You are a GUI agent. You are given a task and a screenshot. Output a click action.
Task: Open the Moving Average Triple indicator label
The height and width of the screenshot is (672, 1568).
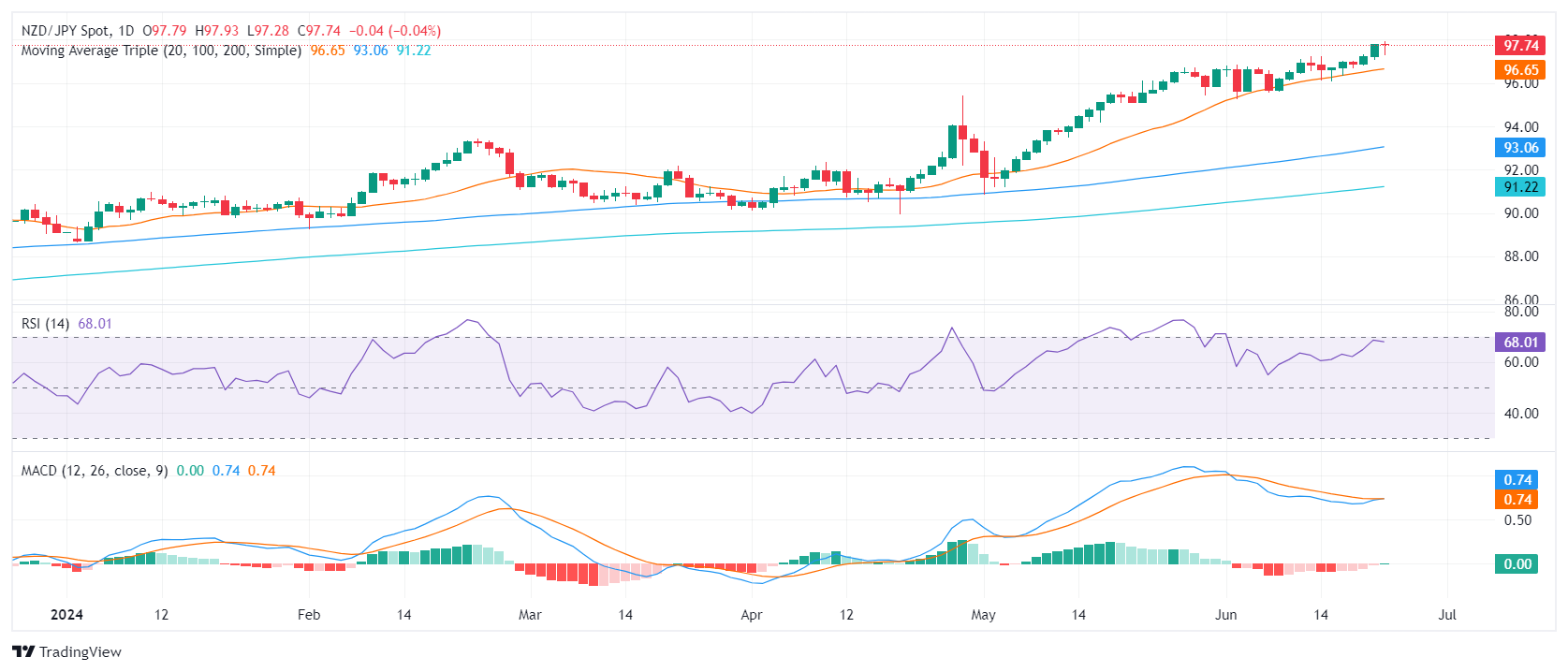point(161,51)
